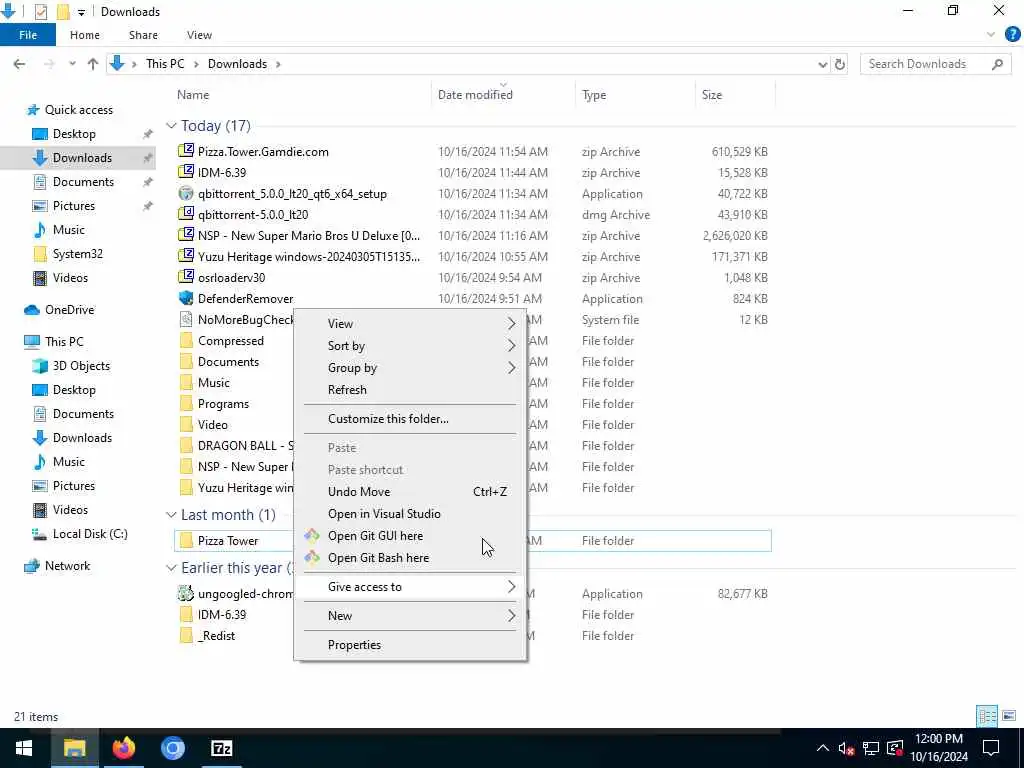Open the taskbar clock and date

[x=939, y=748]
